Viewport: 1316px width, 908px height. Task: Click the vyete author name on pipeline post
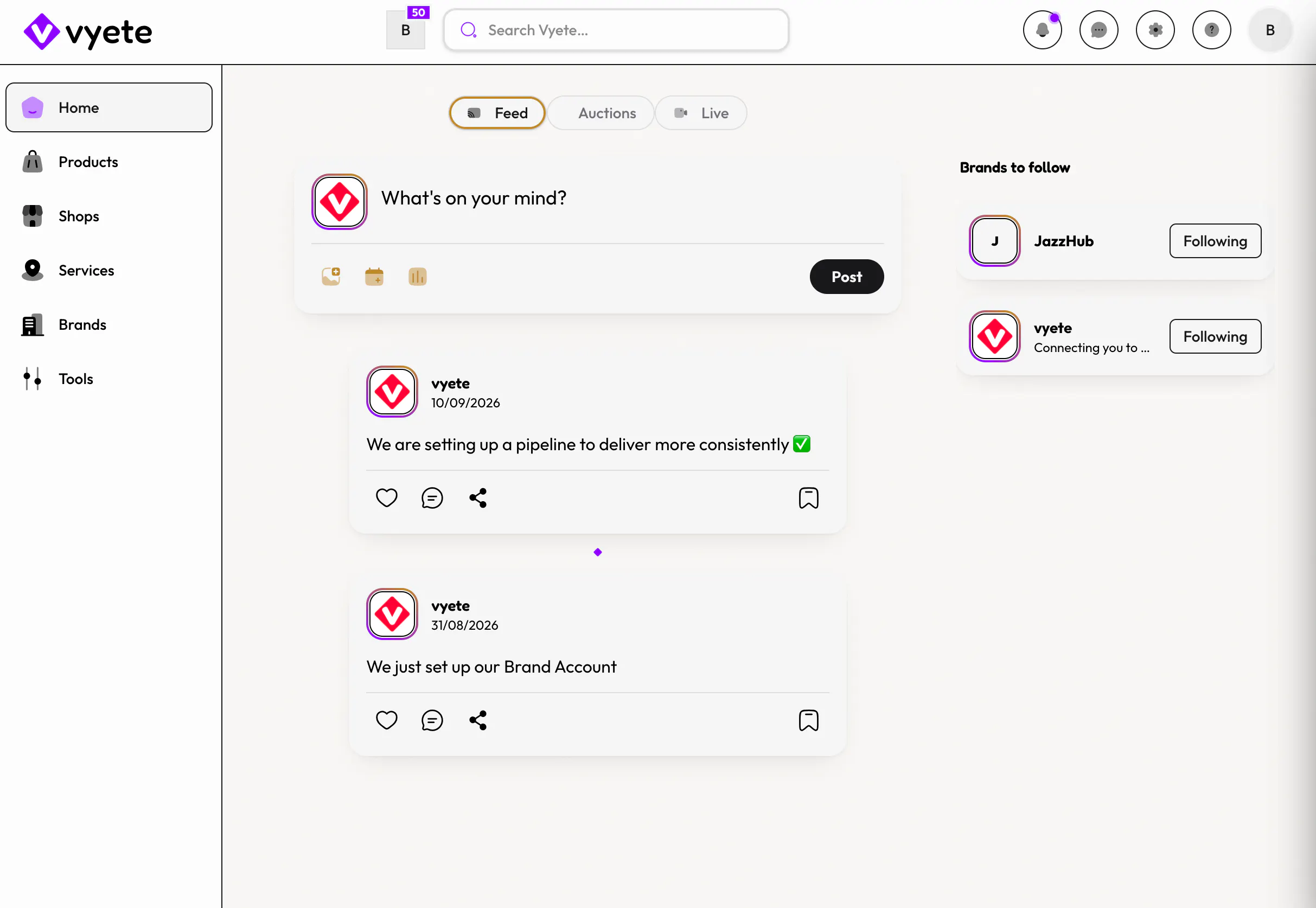(451, 383)
